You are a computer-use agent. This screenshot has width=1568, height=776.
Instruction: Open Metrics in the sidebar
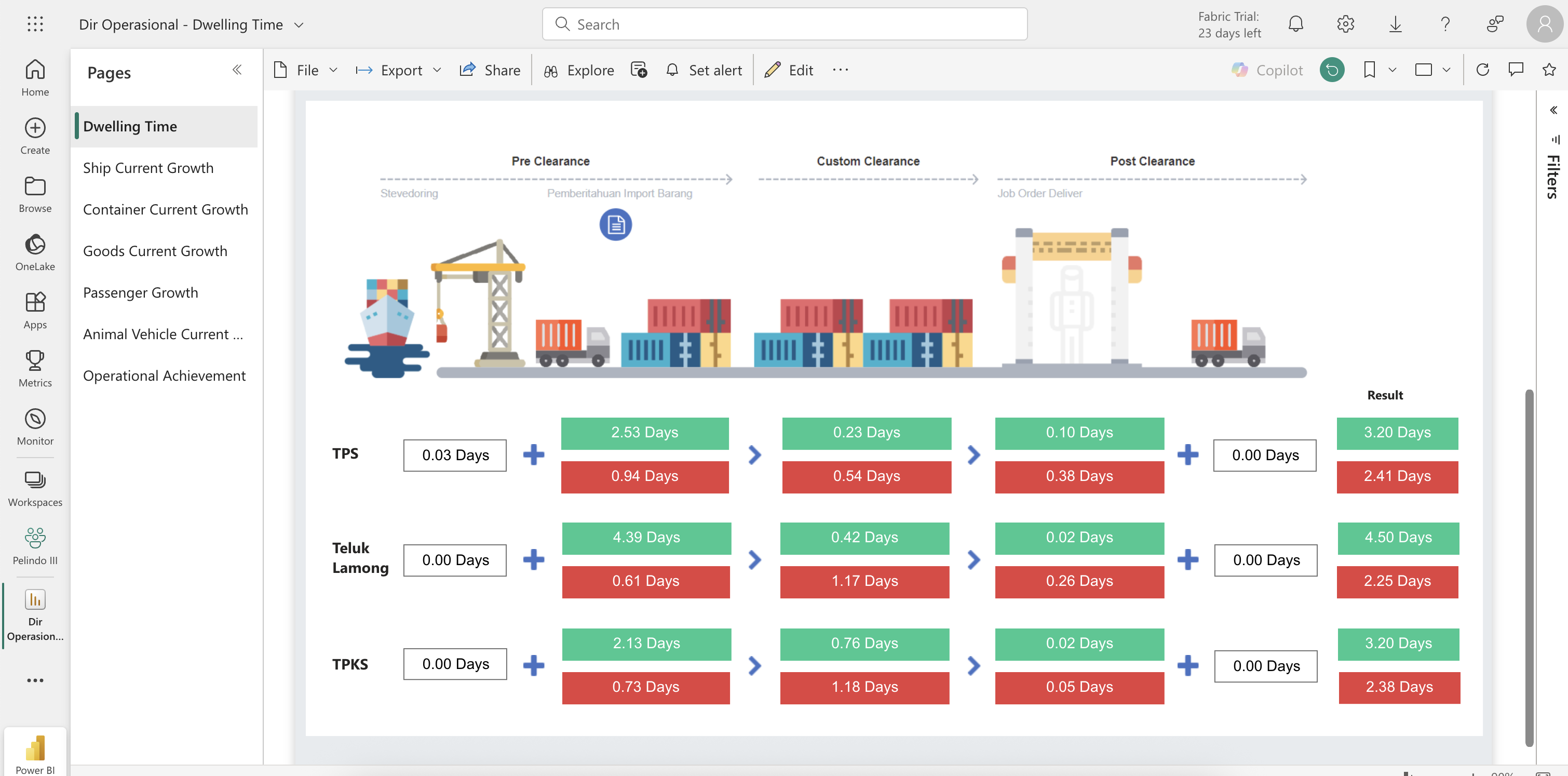click(35, 368)
